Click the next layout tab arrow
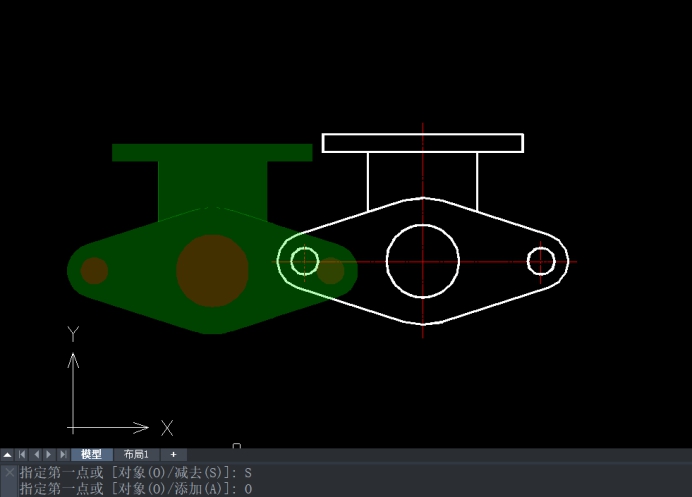Screen dimensions: 692x497 coord(49,455)
